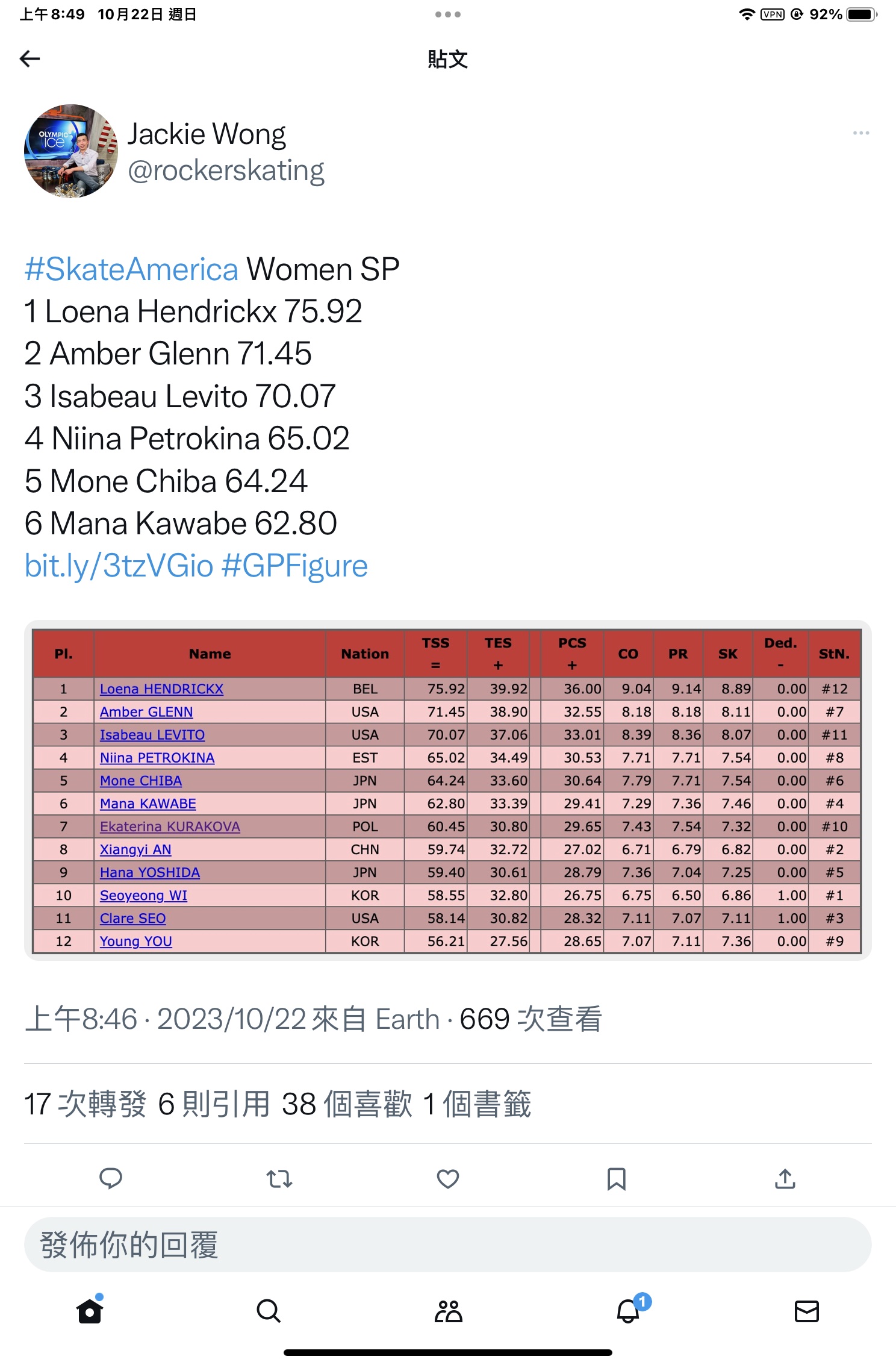Share the post via the share icon
This screenshot has height=1365, width=896.
coord(785,1178)
